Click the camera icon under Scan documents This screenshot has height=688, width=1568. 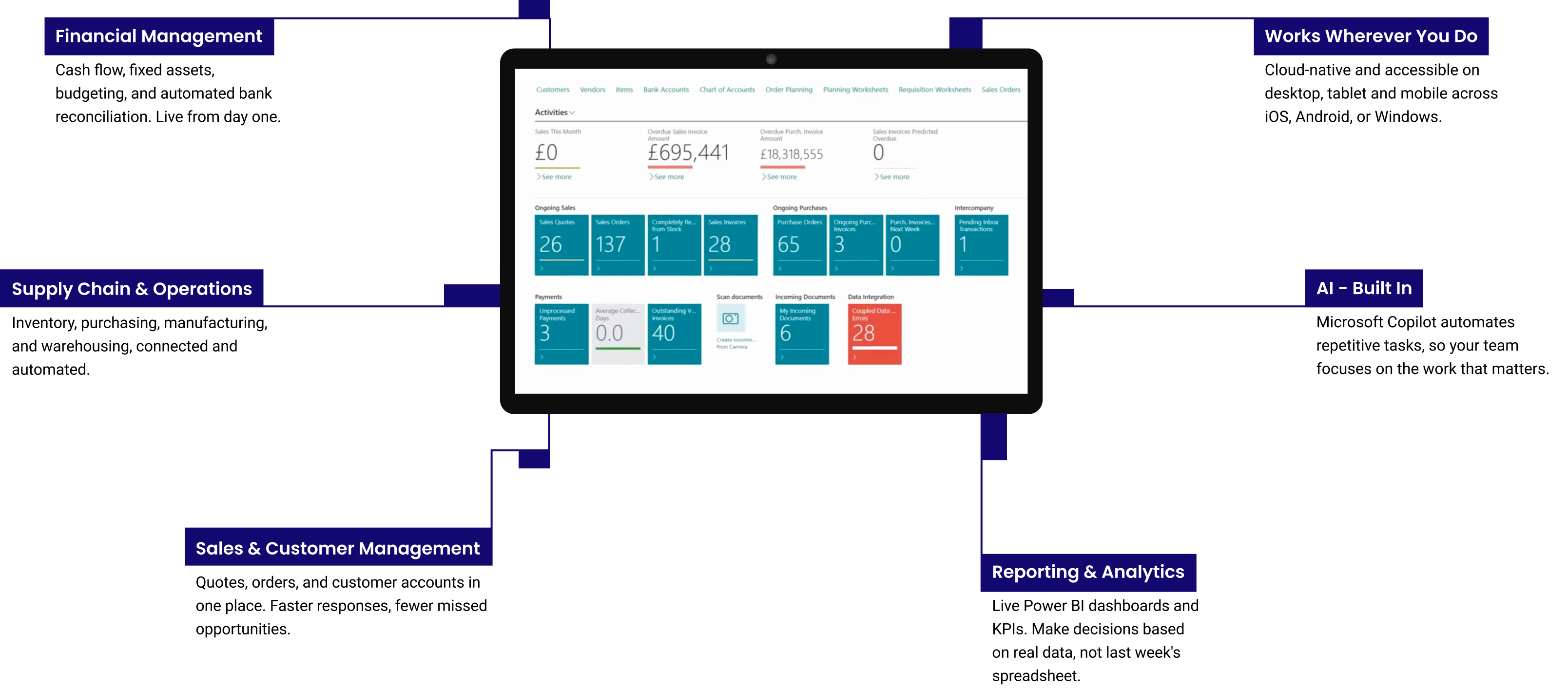click(730, 318)
